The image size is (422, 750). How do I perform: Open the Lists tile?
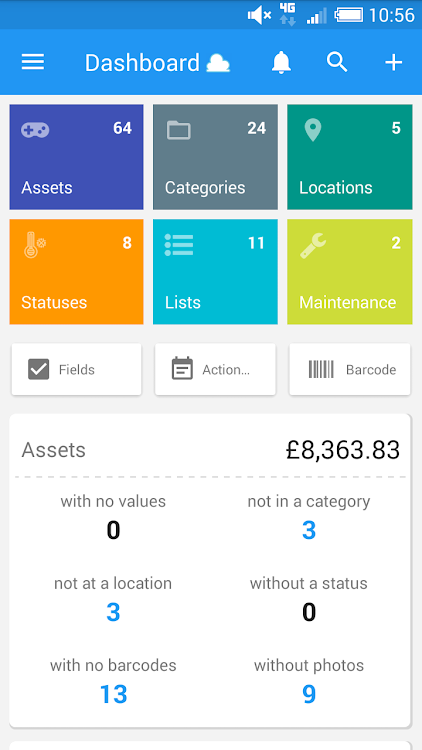pos(215,272)
